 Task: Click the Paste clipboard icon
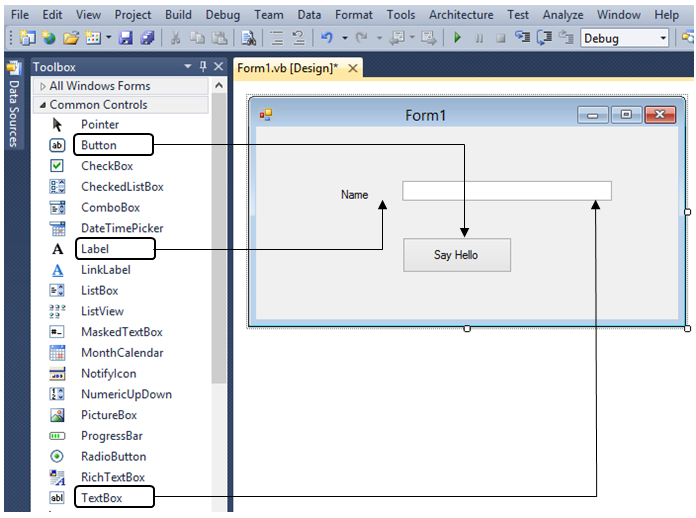pyautogui.click(x=219, y=38)
